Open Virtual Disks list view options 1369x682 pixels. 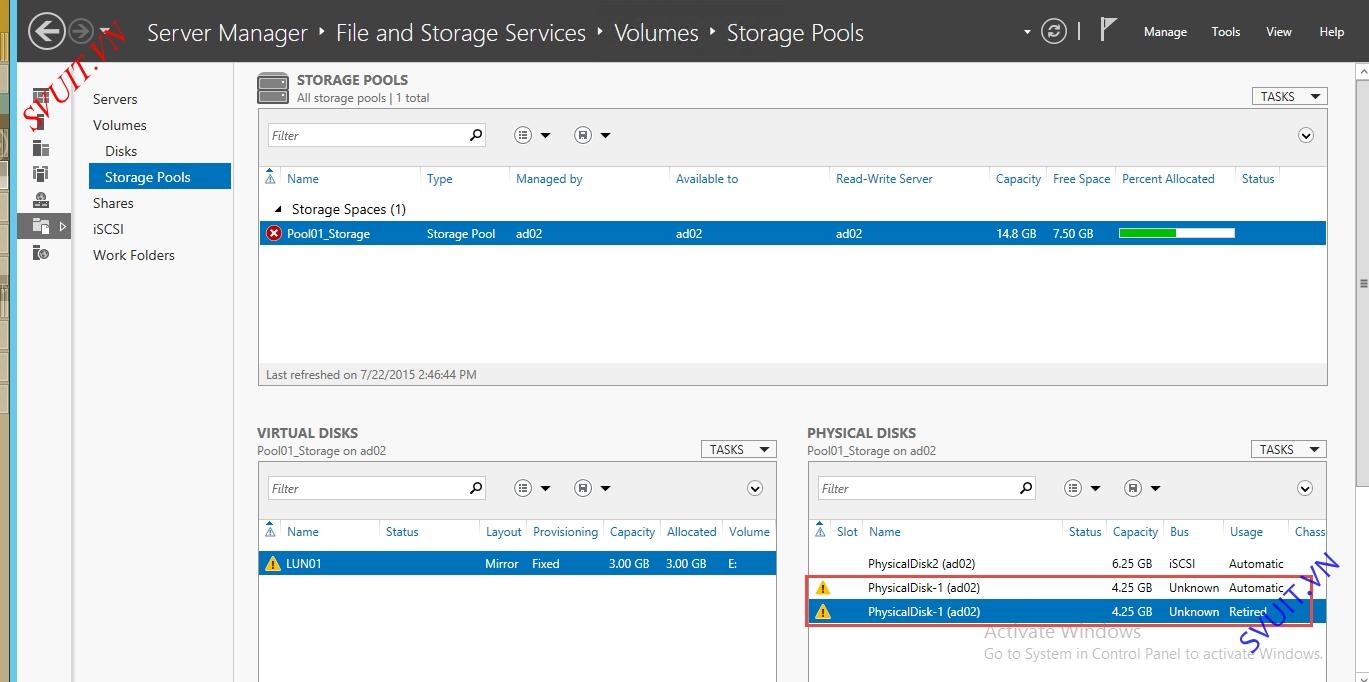[x=532, y=488]
